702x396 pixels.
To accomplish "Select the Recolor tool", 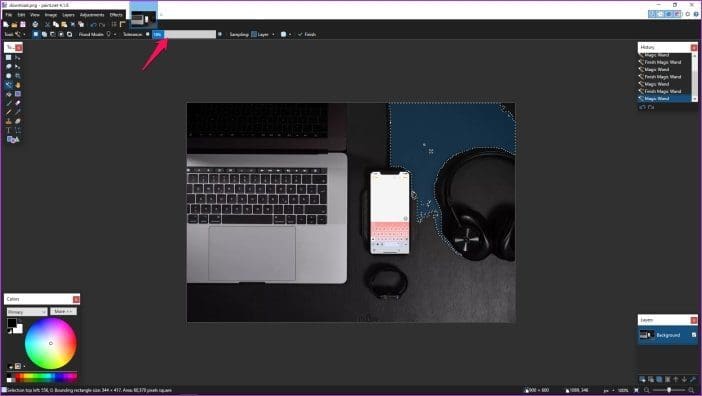I will pyautogui.click(x=17, y=121).
